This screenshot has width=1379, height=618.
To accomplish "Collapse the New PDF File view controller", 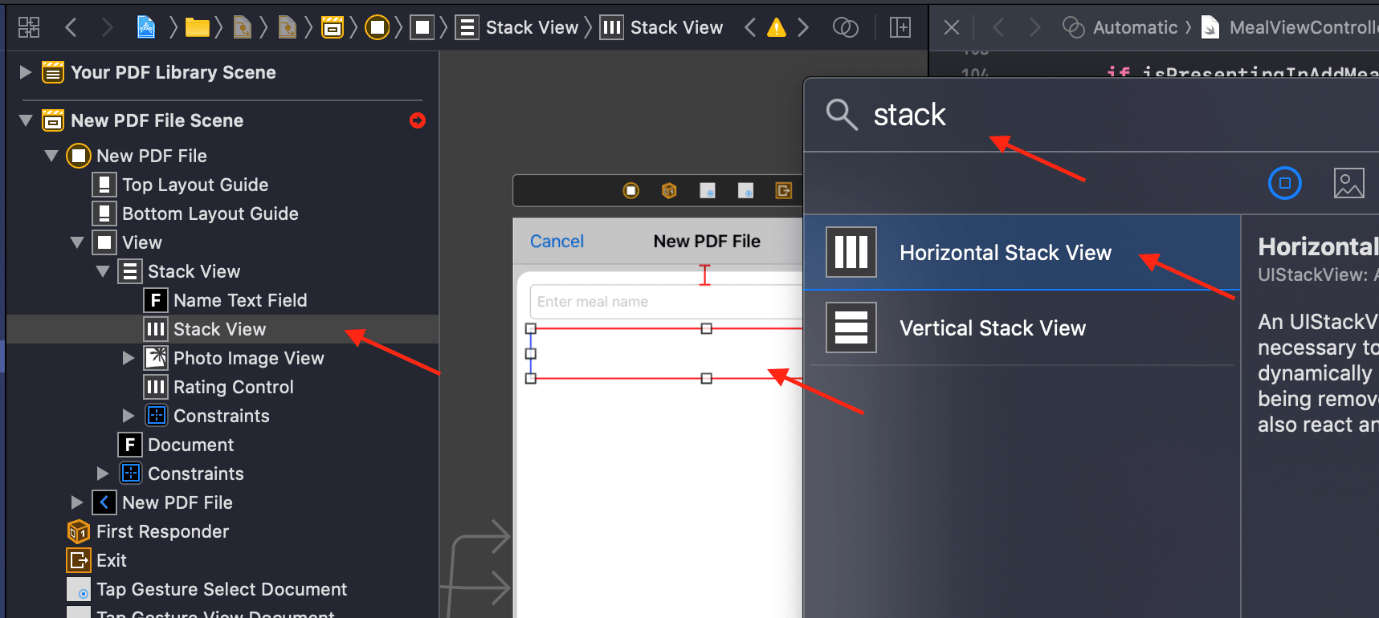I will [x=51, y=155].
